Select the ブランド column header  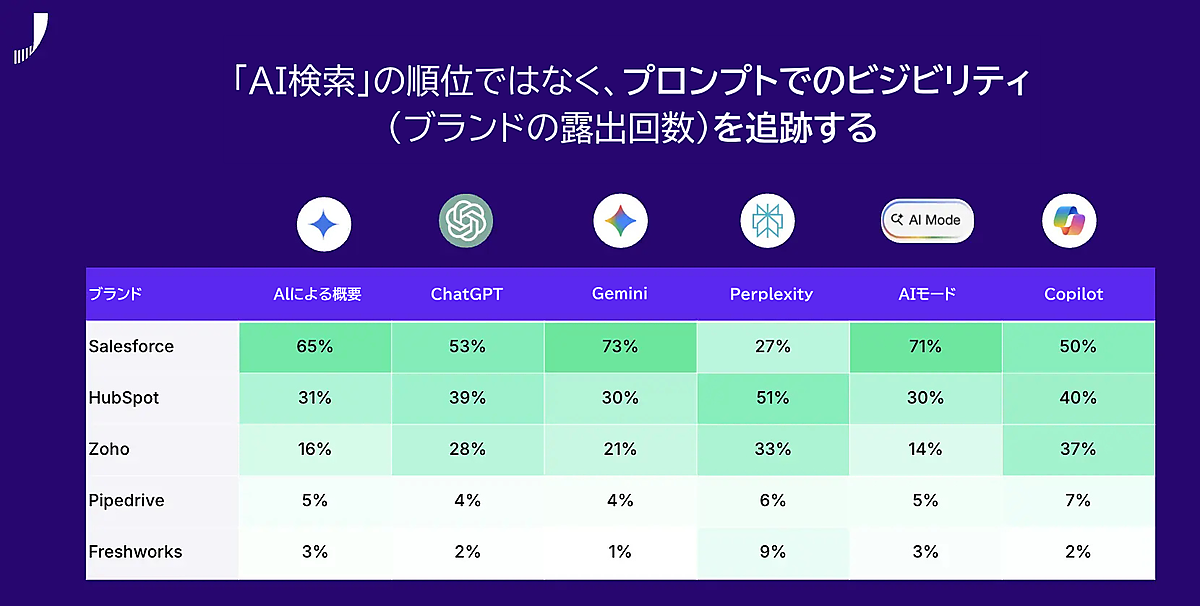tap(116, 294)
